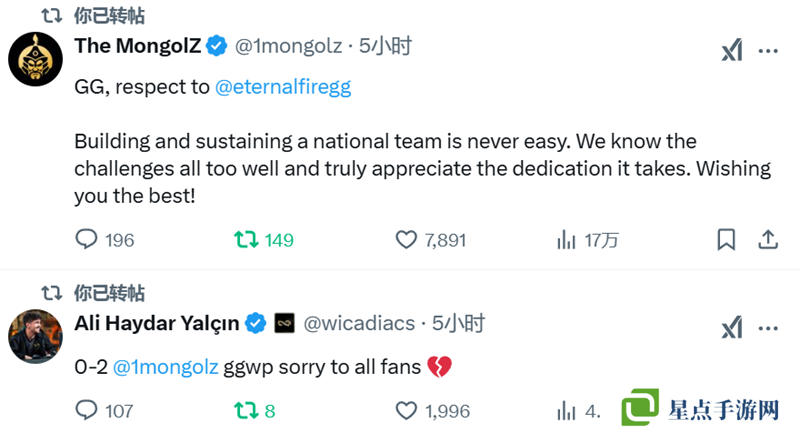View analytics for The MongolZ post
This screenshot has width=800, height=433.
pyautogui.click(x=567, y=240)
